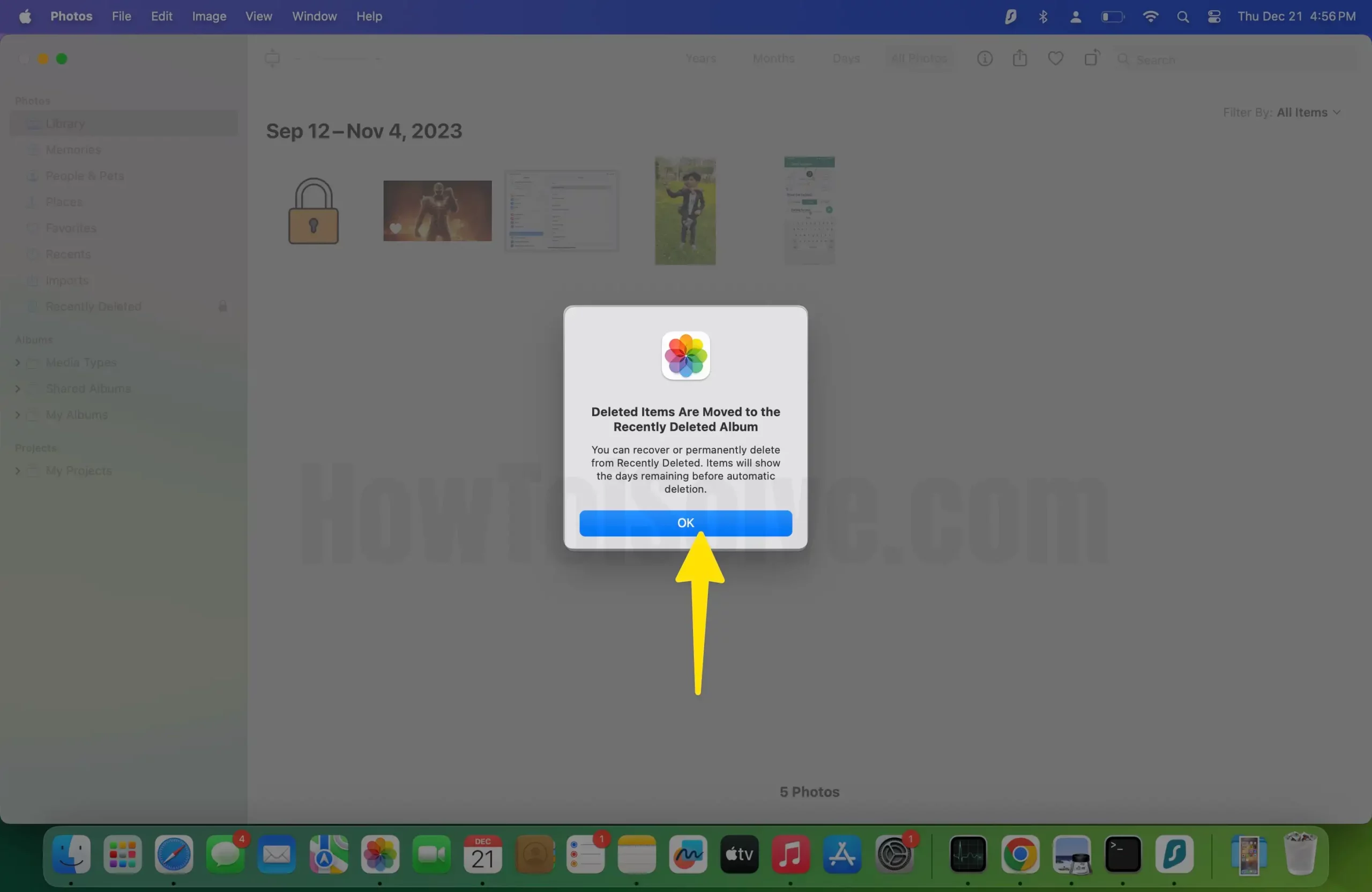Open Spotlight search in the menu bar
Image resolution: width=1372 pixels, height=892 pixels.
coord(1183,17)
